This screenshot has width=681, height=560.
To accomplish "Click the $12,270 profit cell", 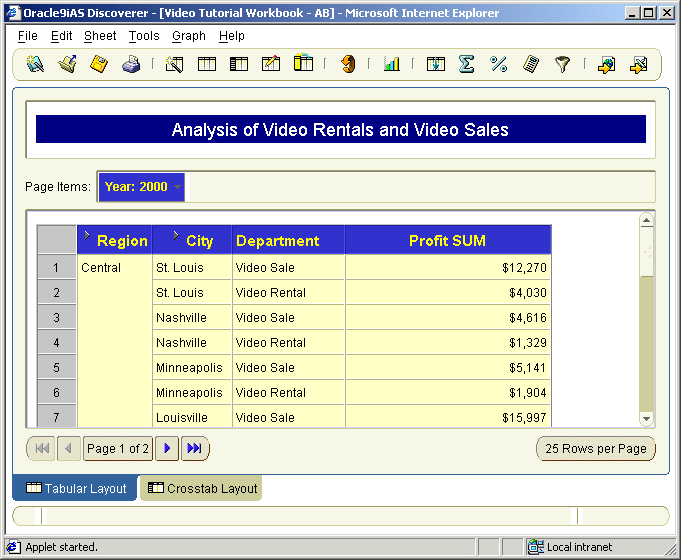I will click(448, 268).
